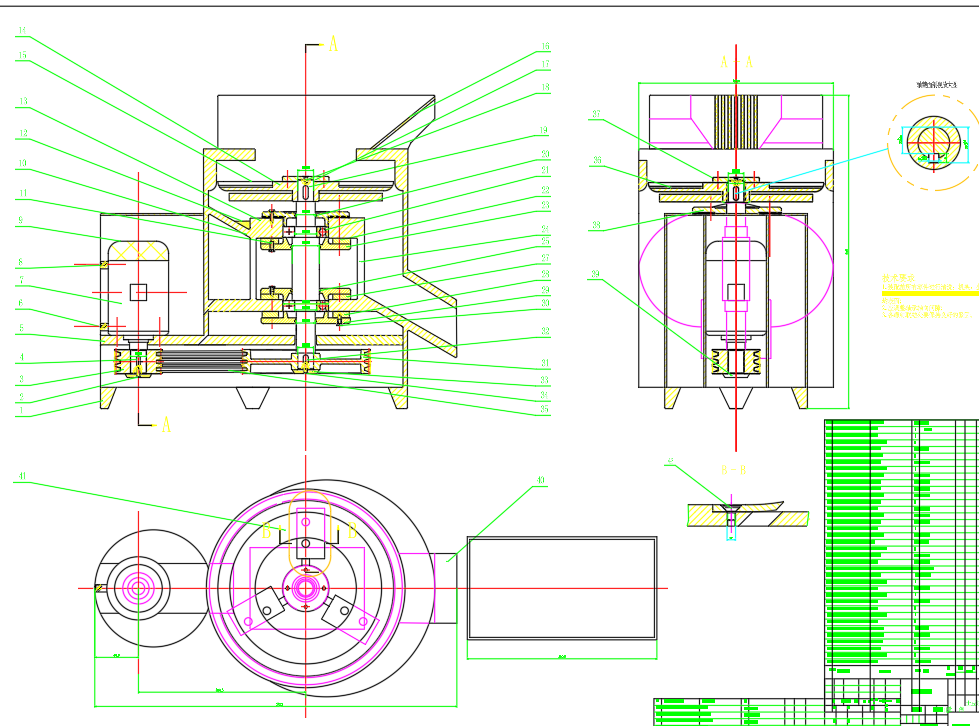Click the part number 29 callout label
This screenshot has width=979, height=726.
tap(545, 290)
